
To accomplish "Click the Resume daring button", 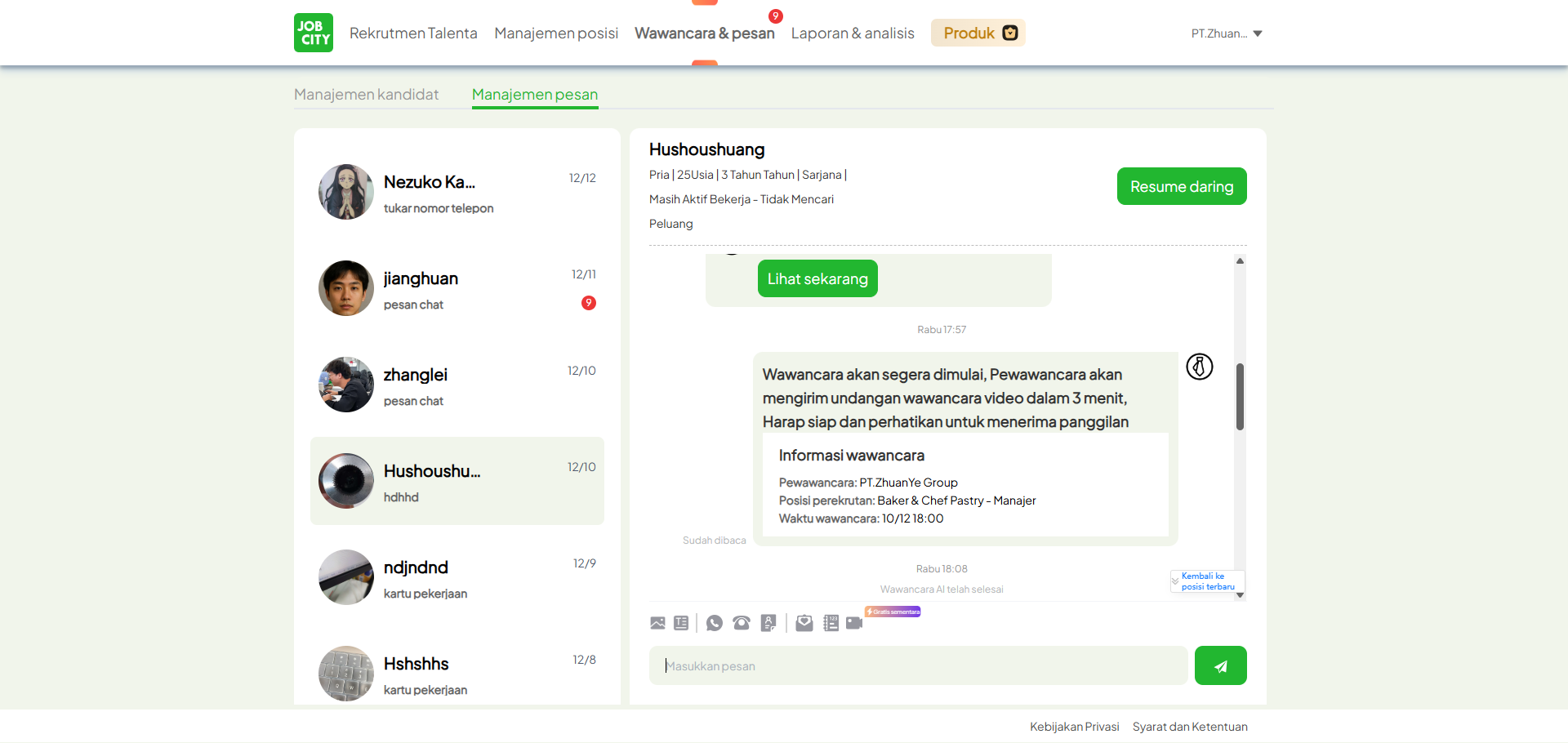I will pos(1181,186).
